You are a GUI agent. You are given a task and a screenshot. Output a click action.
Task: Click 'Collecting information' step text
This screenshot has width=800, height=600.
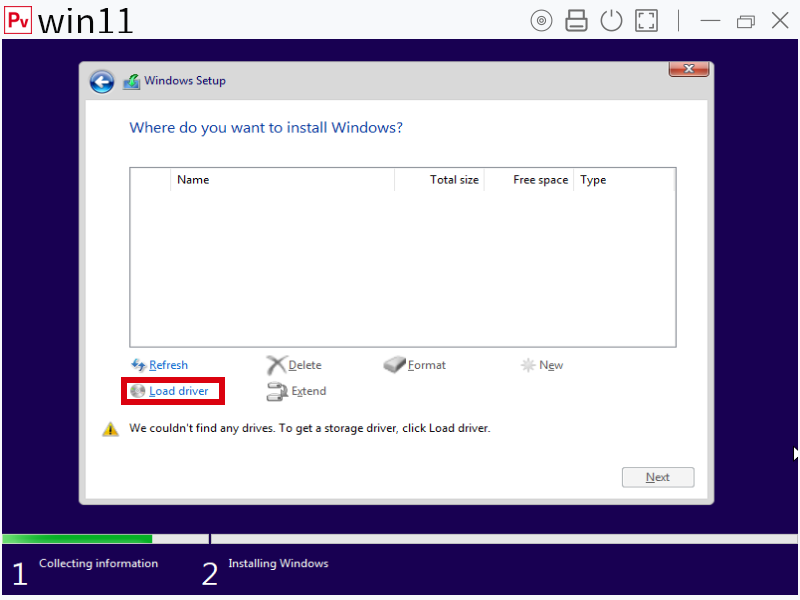pyautogui.click(x=98, y=563)
